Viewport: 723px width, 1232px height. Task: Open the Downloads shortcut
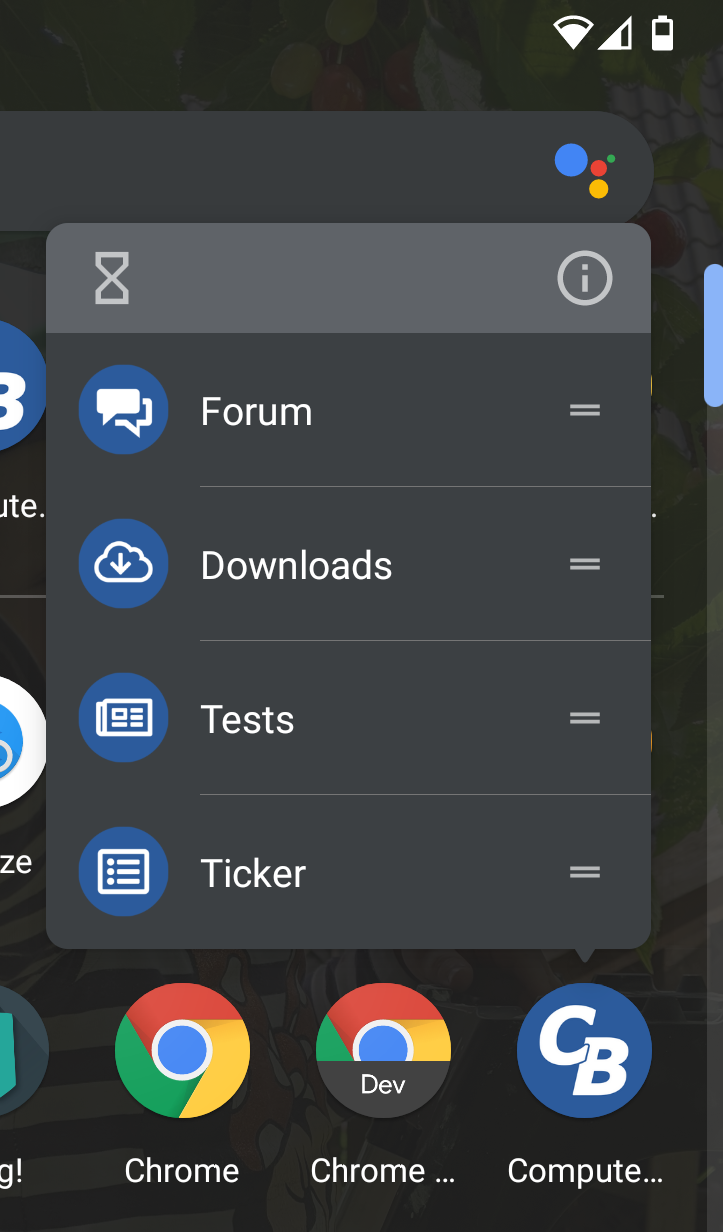point(348,564)
